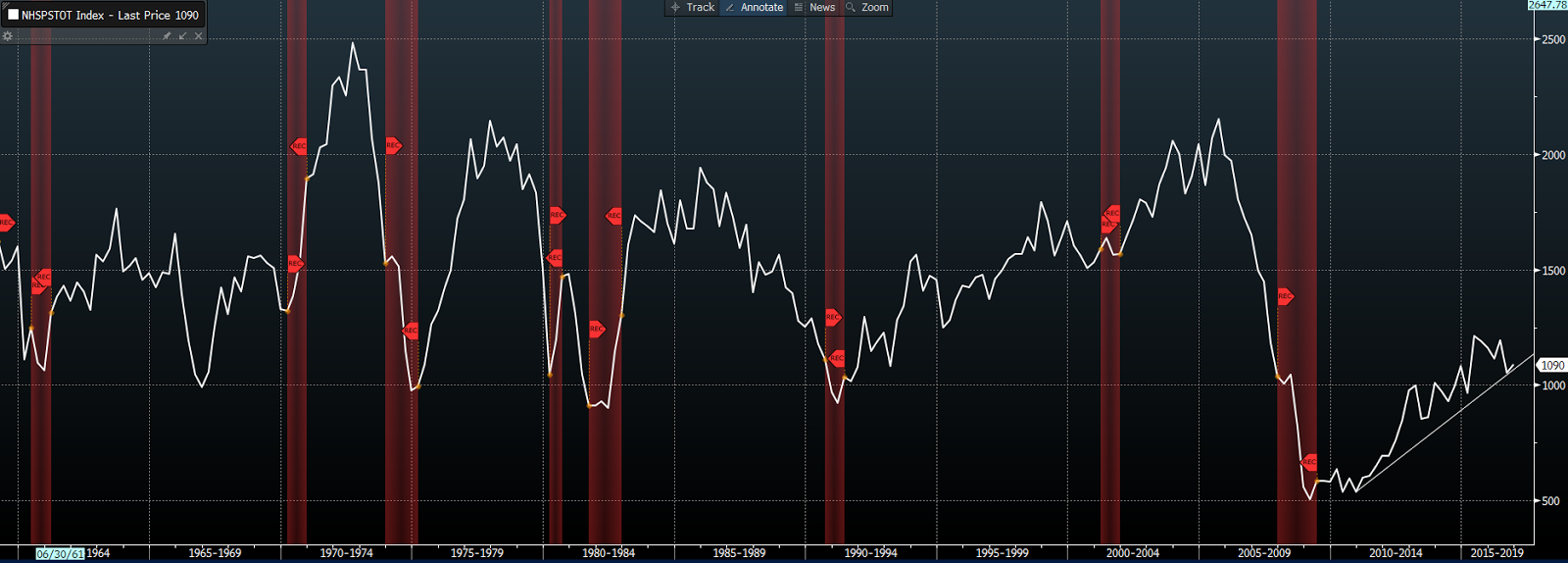Select the Zoom tool
The image size is (1568, 563).
tap(867, 7)
